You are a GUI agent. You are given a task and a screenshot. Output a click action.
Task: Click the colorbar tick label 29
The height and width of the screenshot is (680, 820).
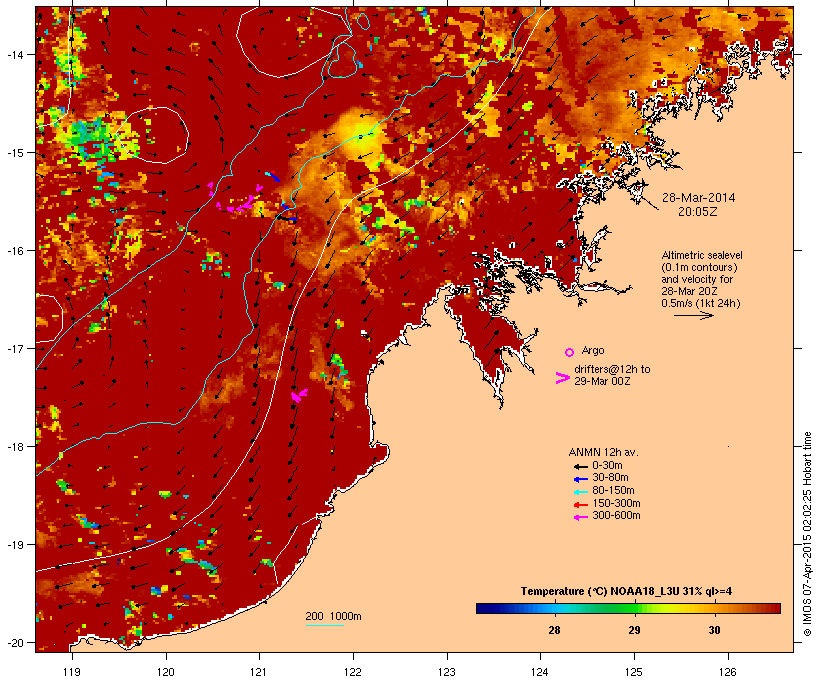[634, 630]
